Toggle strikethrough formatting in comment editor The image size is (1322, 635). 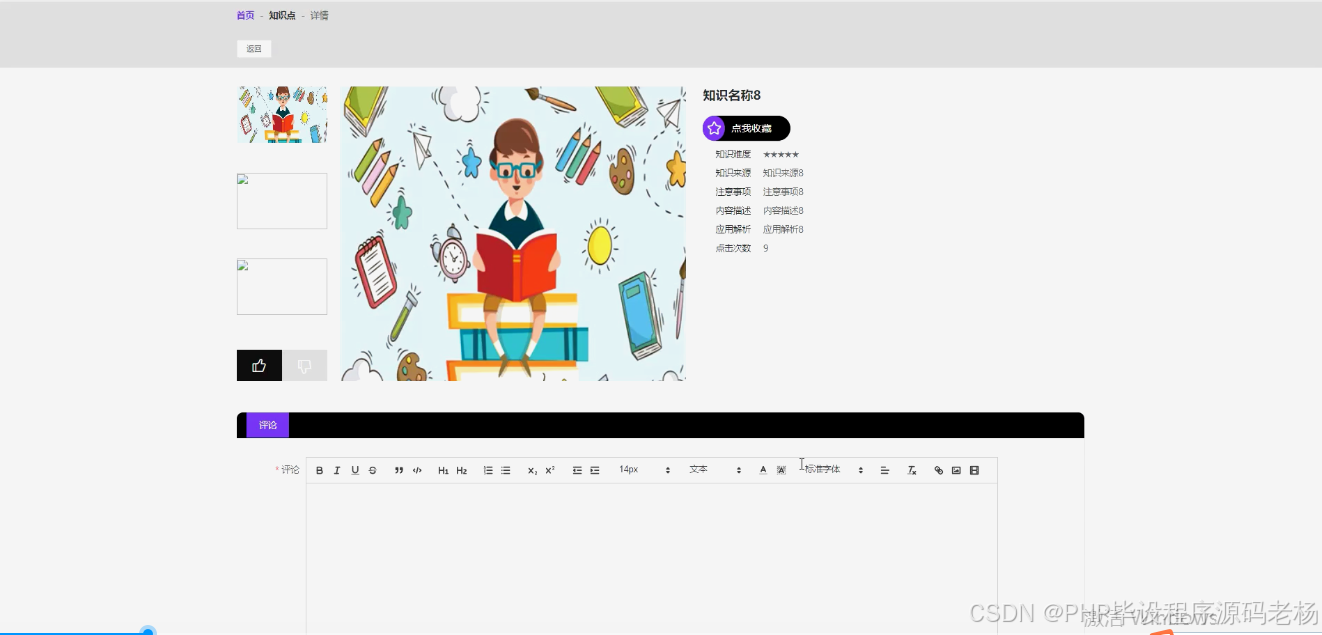tap(373, 470)
